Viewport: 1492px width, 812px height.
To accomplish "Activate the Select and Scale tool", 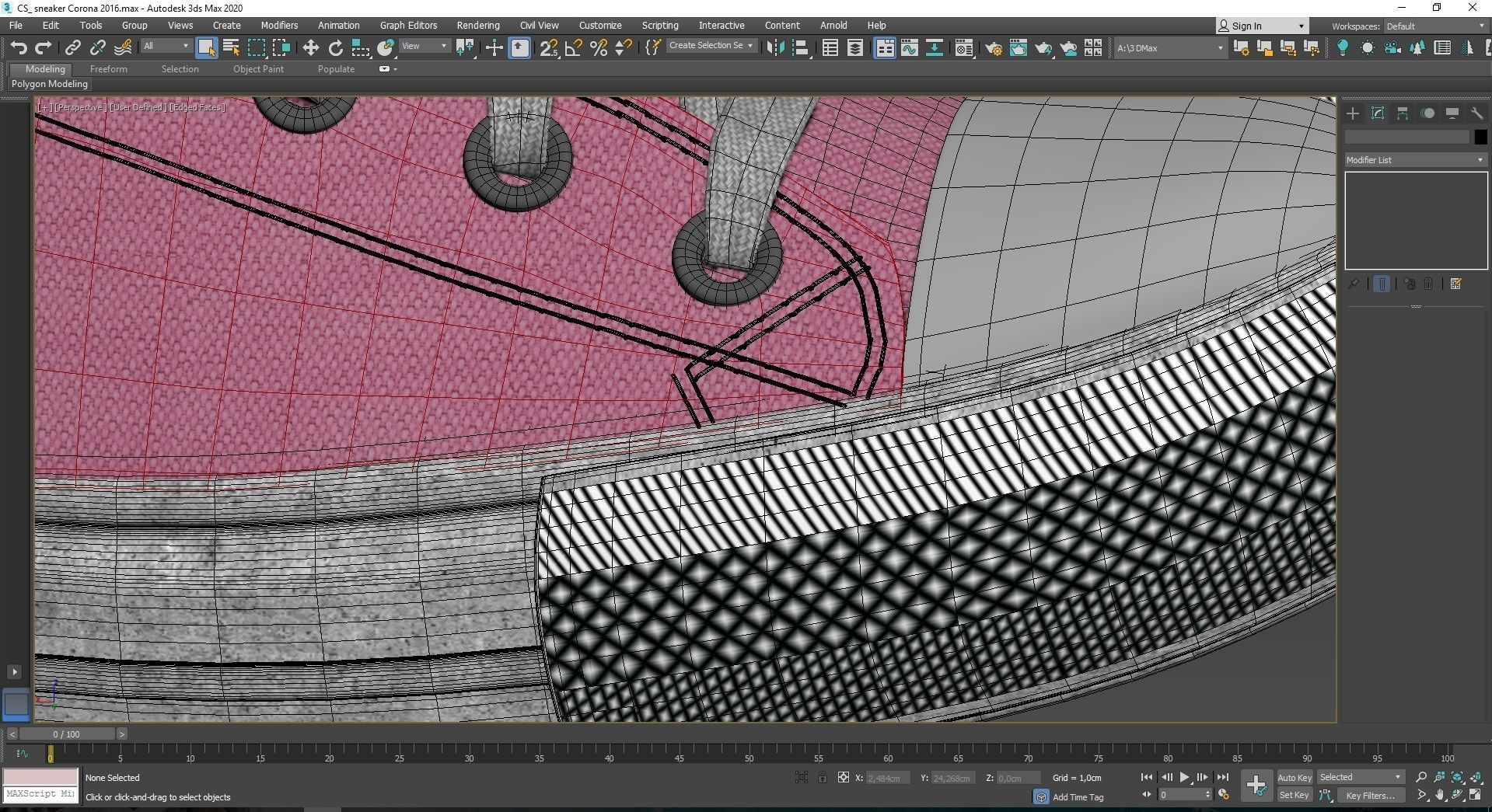I will pyautogui.click(x=360, y=48).
